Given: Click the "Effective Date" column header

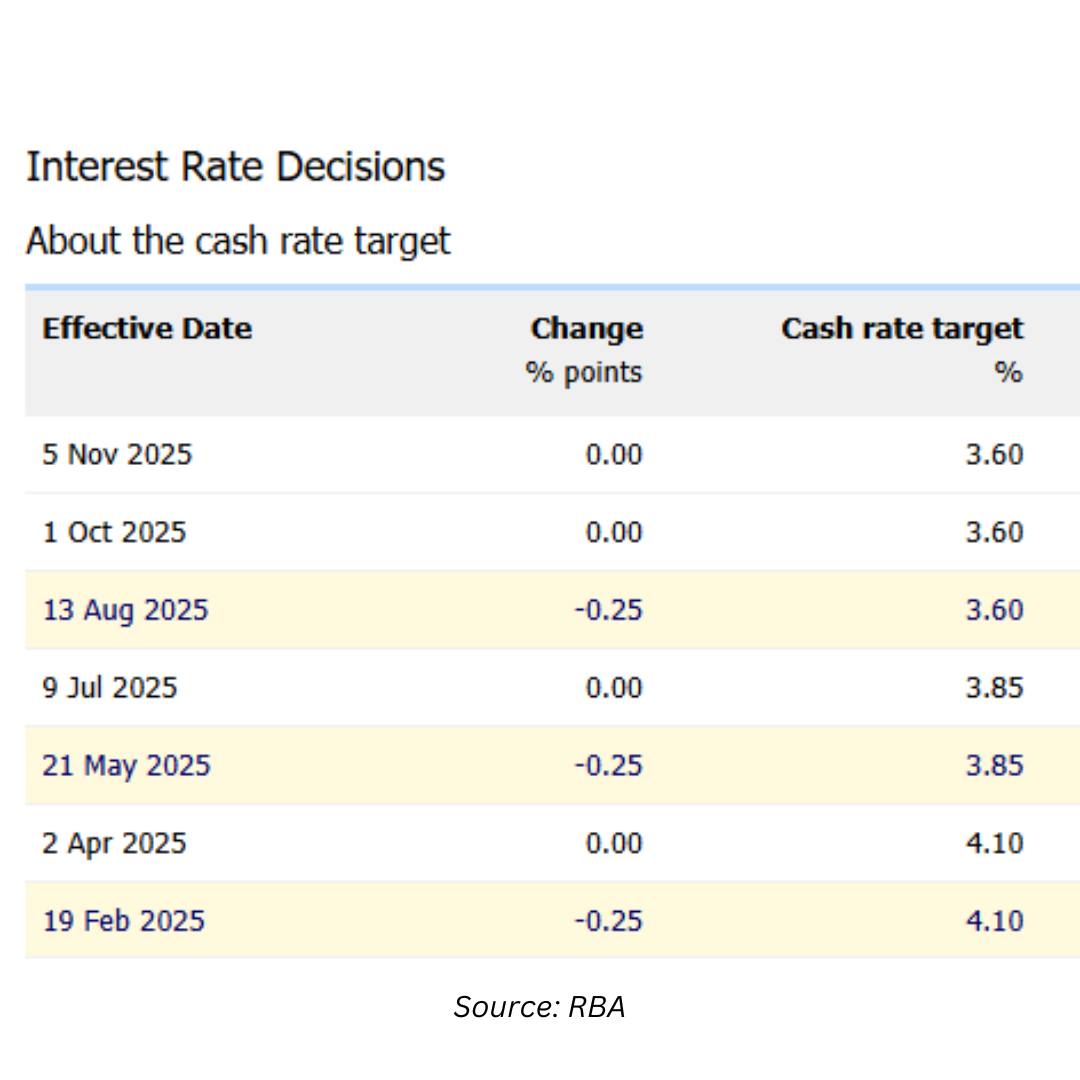Looking at the screenshot, I should [147, 328].
